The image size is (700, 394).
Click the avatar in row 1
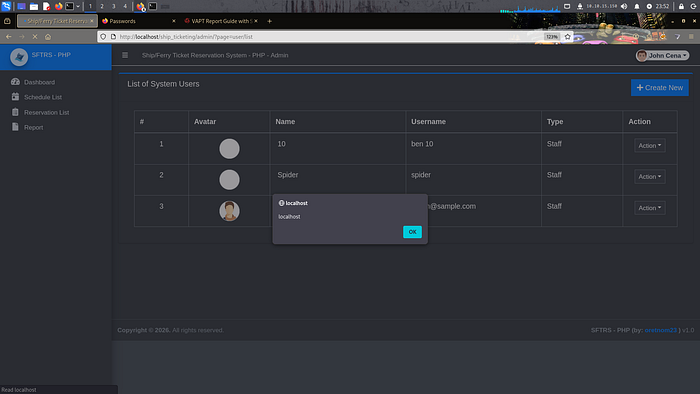pos(229,149)
